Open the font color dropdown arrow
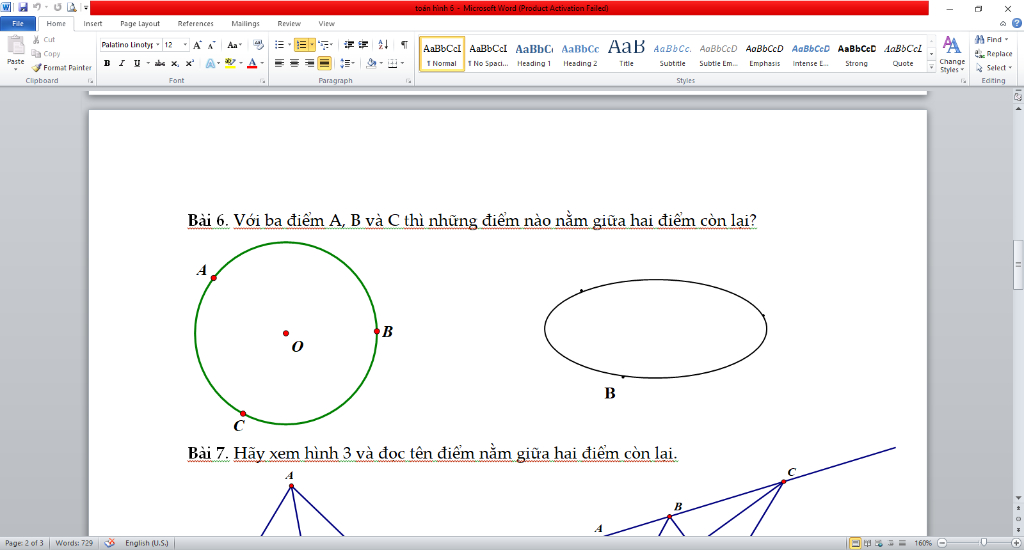This screenshot has height=550, width=1024. 262,63
